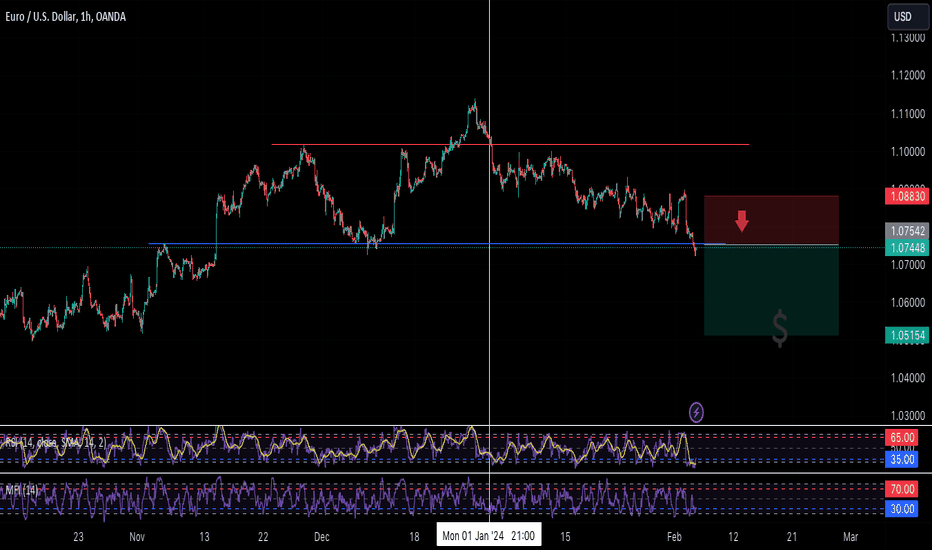Select the MFI (14) indicator legend

tap(22, 490)
